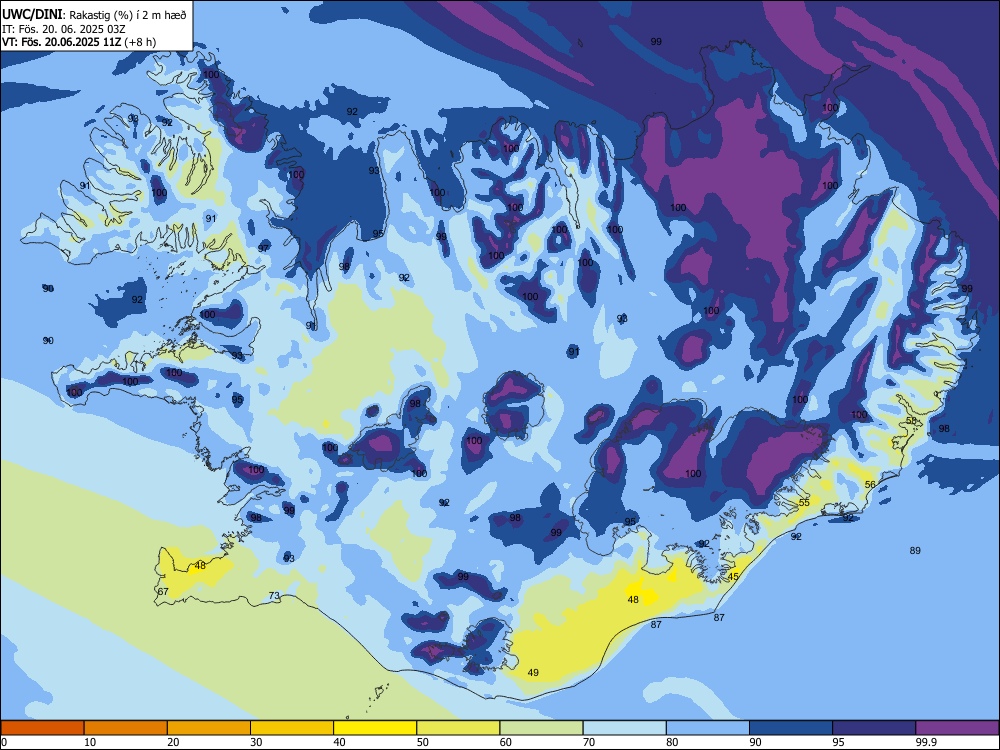The width and height of the screenshot is (1000, 750).
Task: Click the 60–70 light green legend swatch
Action: 541,728
